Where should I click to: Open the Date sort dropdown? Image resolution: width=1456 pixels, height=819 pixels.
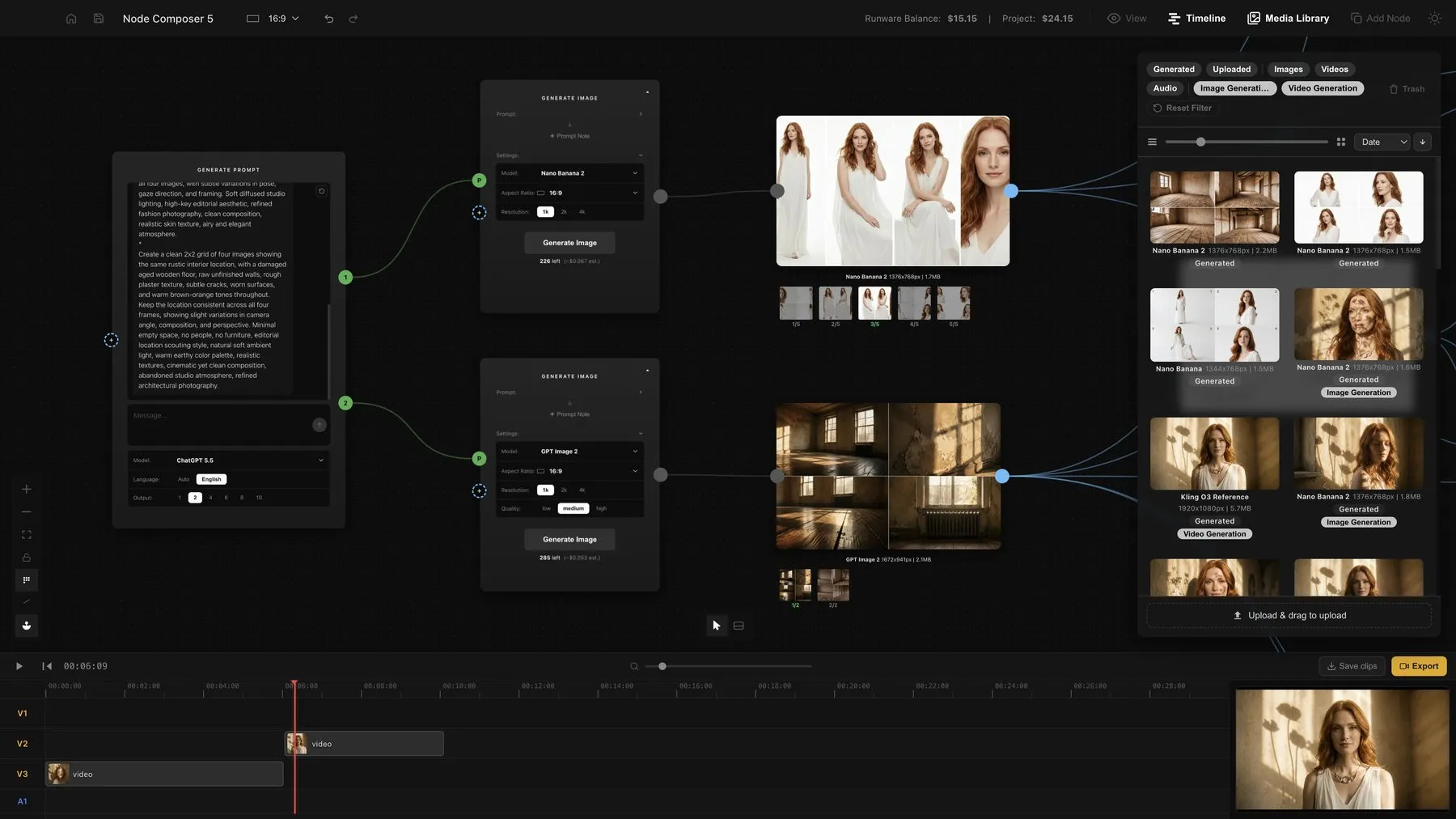pyautogui.click(x=1382, y=142)
